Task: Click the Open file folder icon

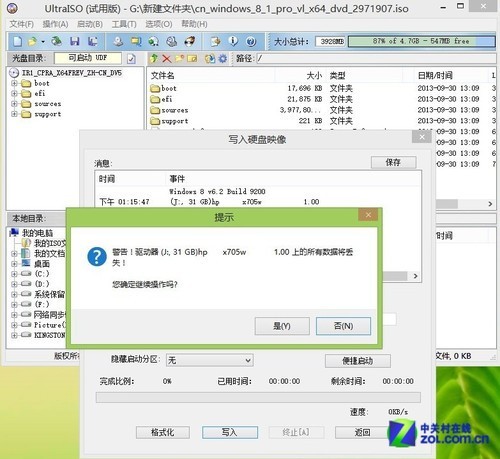Action: tap(33, 41)
